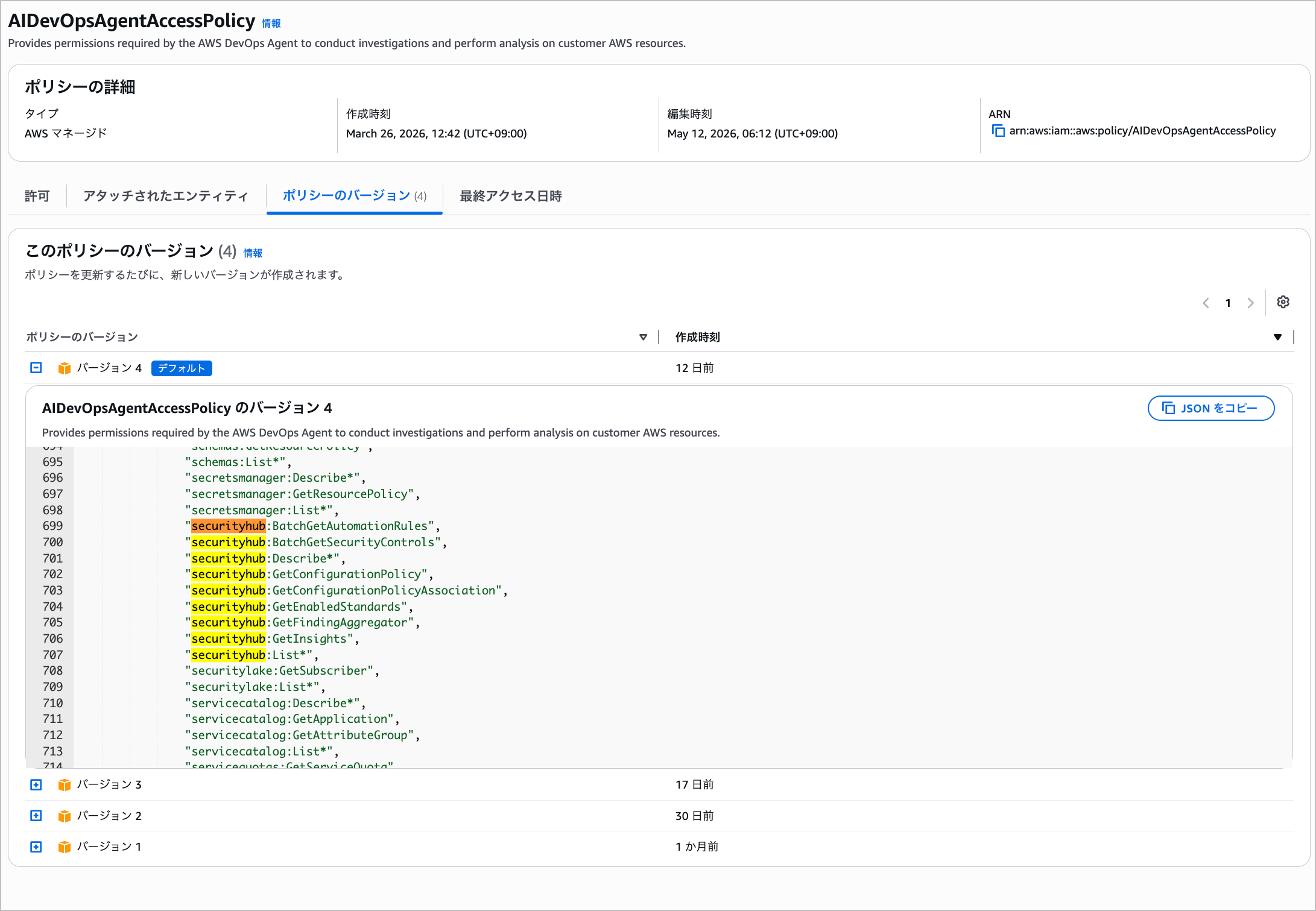This screenshot has height=911, width=1316.
Task: Expand the バージョン 1 row
Action: coord(36,846)
